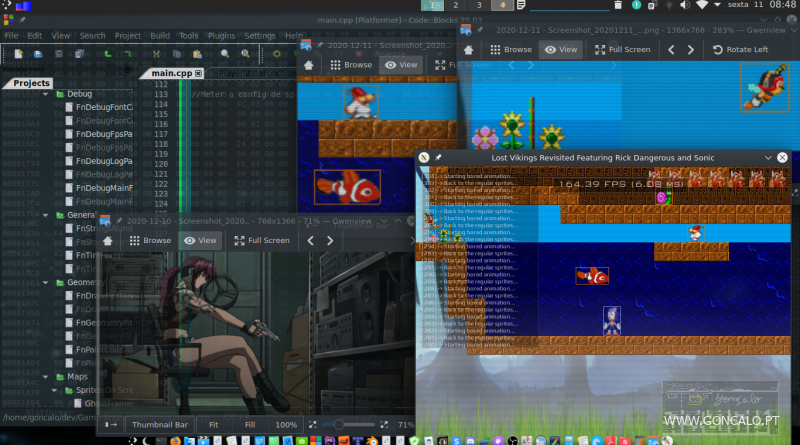Click the green notification icon in top panel
The height and width of the screenshot is (445, 800).
(x=636, y=5)
